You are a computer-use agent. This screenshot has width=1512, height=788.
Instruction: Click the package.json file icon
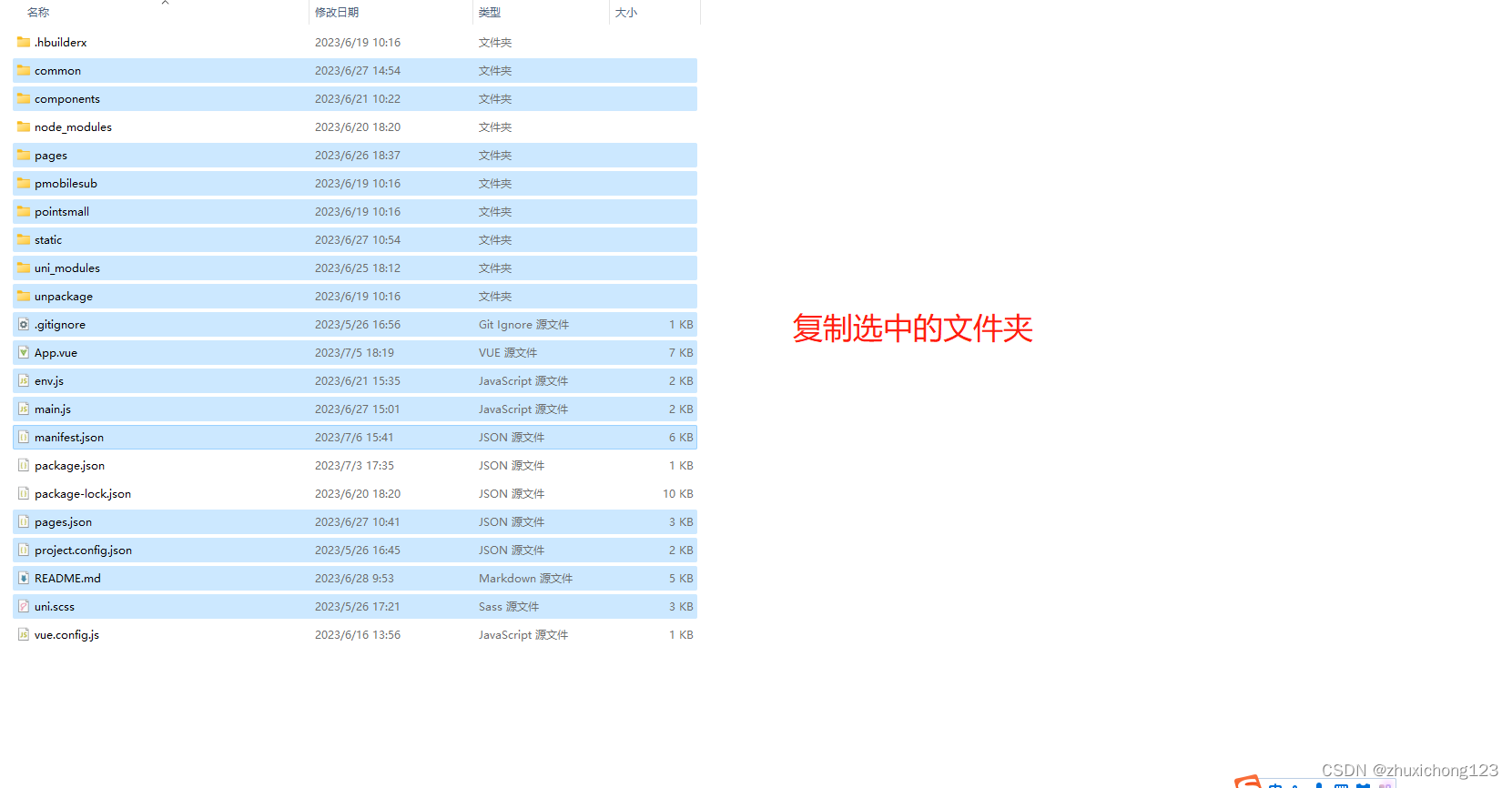(x=24, y=465)
